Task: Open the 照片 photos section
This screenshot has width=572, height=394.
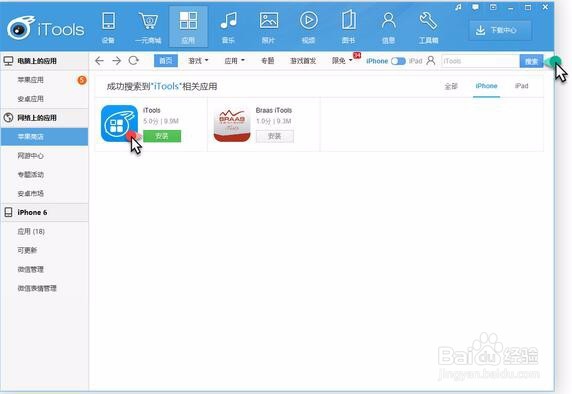Action: tap(268, 27)
